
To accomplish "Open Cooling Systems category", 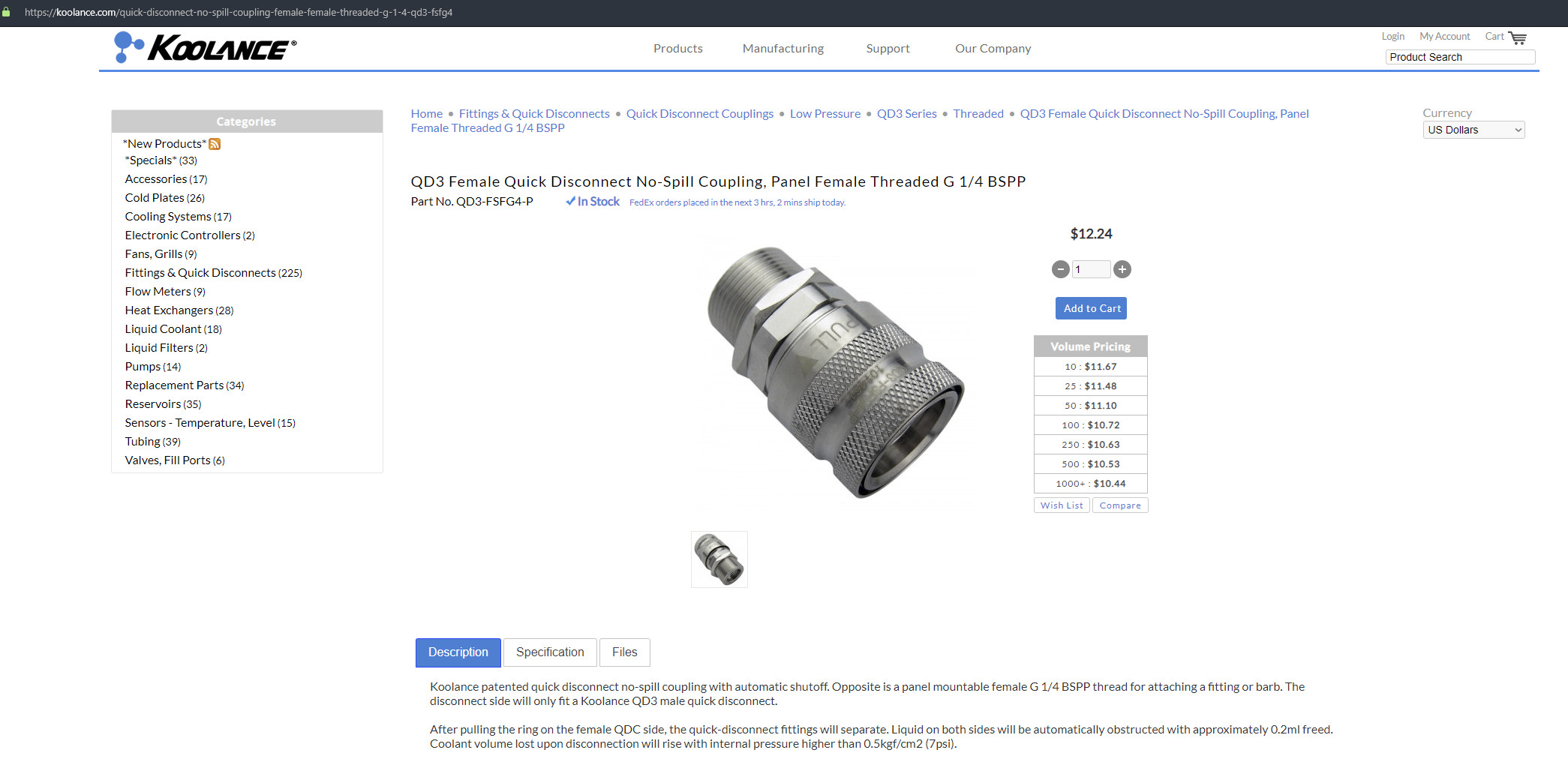I will point(178,217).
